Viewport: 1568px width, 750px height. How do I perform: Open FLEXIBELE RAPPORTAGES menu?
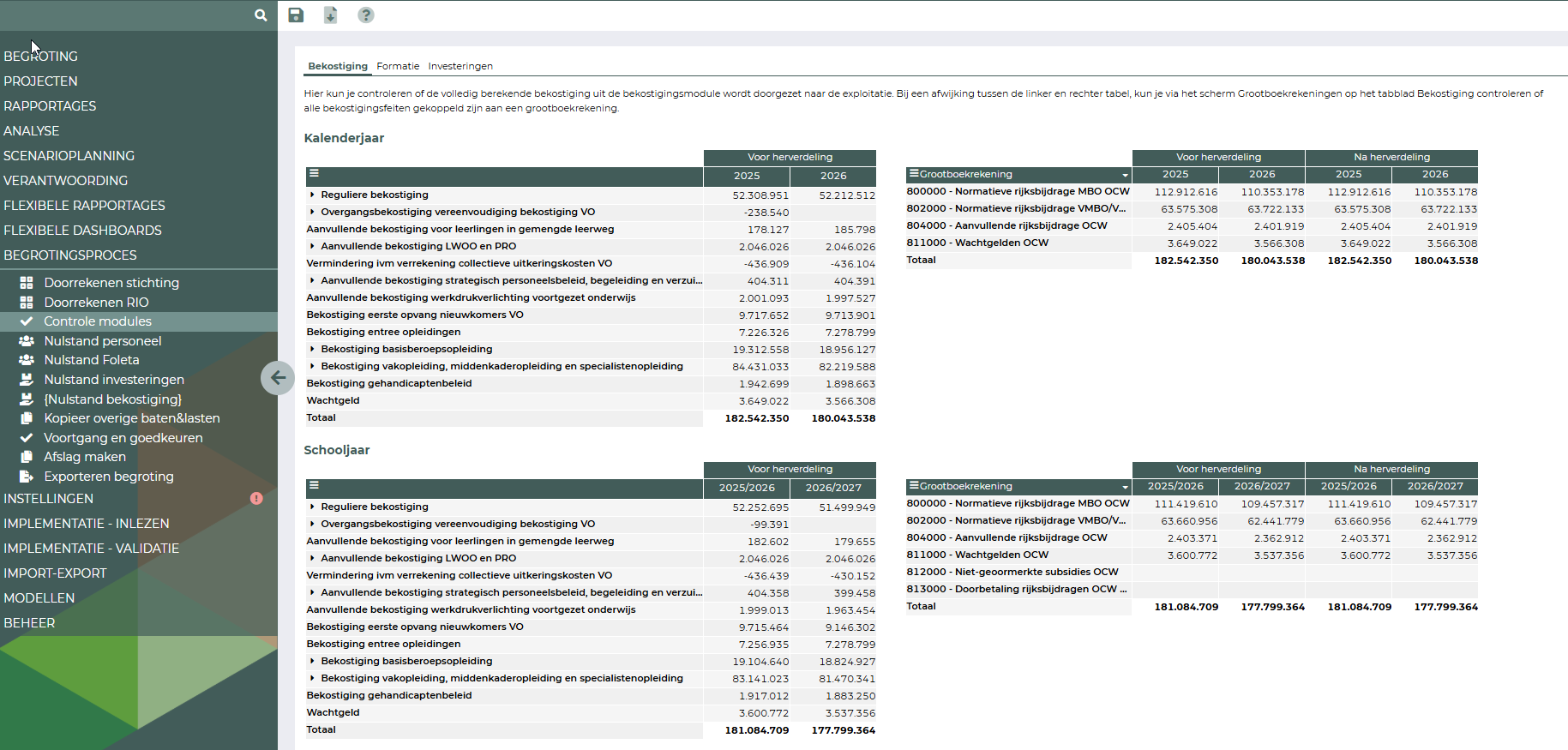coord(84,206)
